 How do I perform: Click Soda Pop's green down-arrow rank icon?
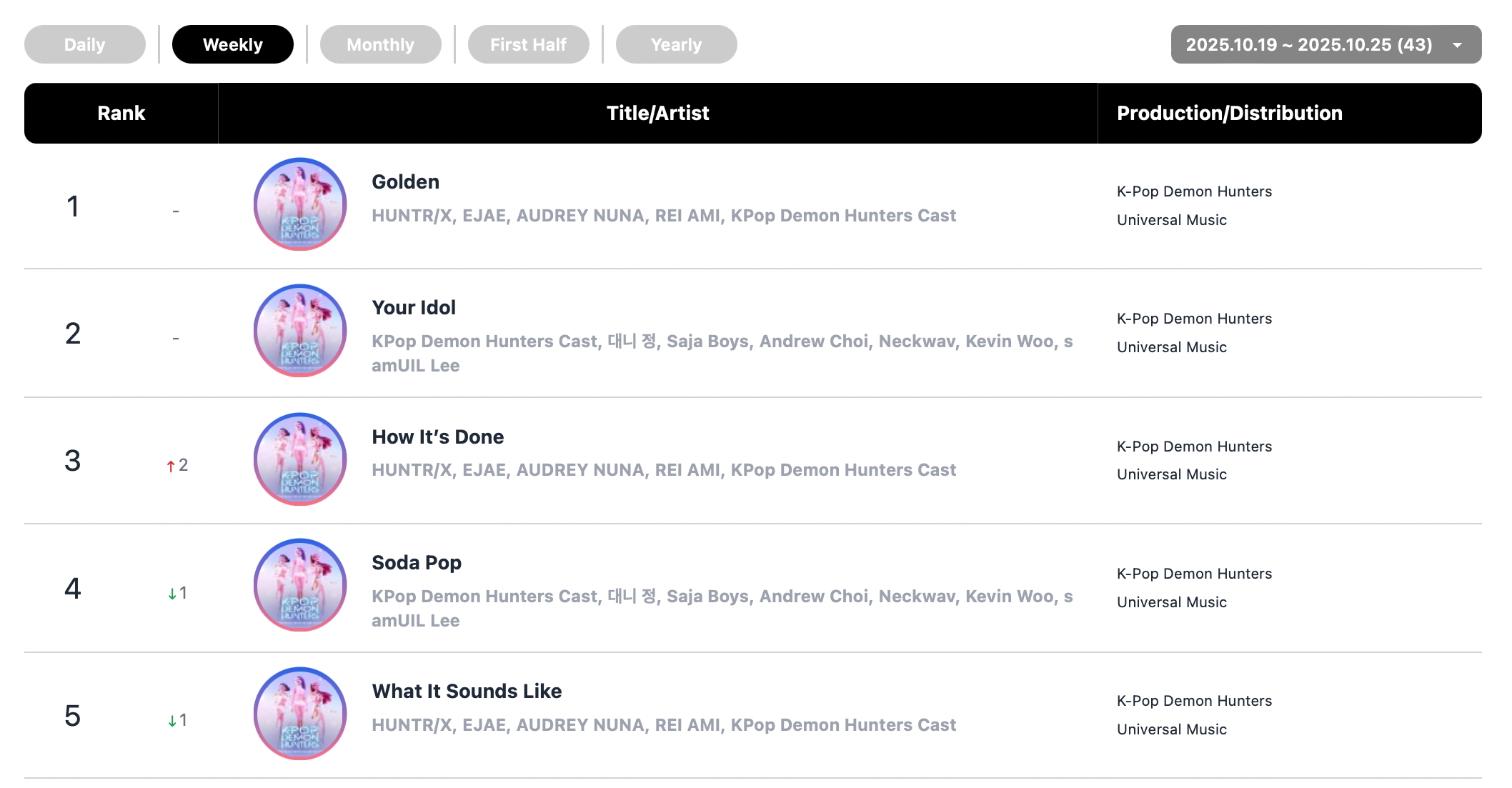coord(172,594)
